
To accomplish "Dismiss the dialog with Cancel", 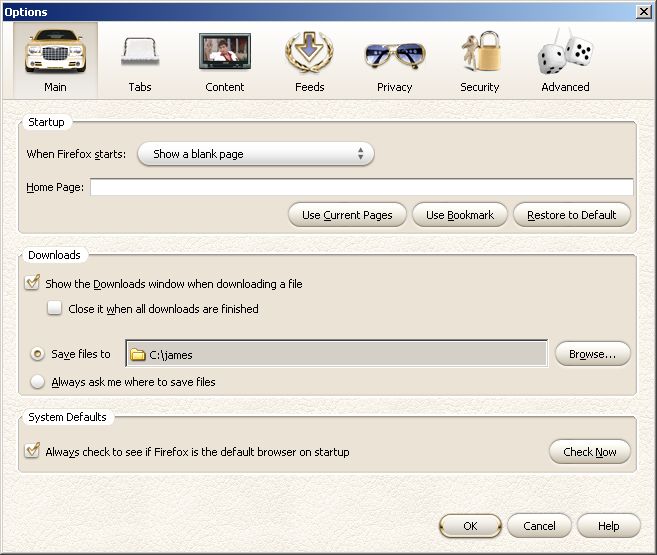I will [x=539, y=526].
